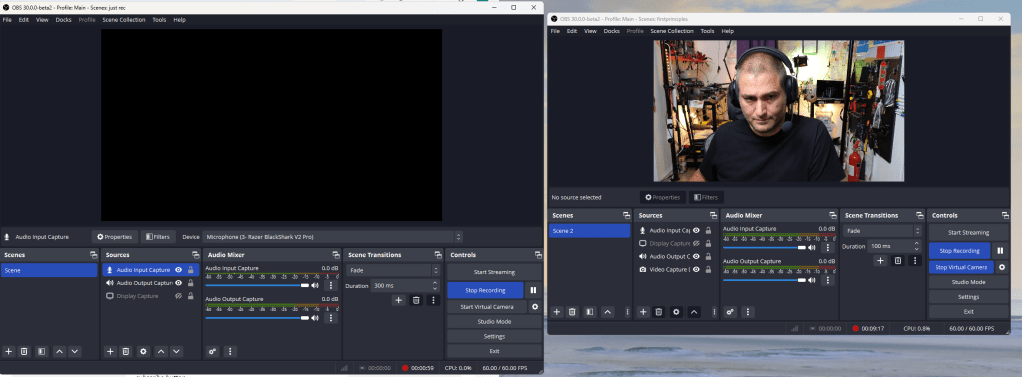Open advanced audio properties in left Audio Mixer
This screenshot has width=1022, height=377.
point(212,351)
